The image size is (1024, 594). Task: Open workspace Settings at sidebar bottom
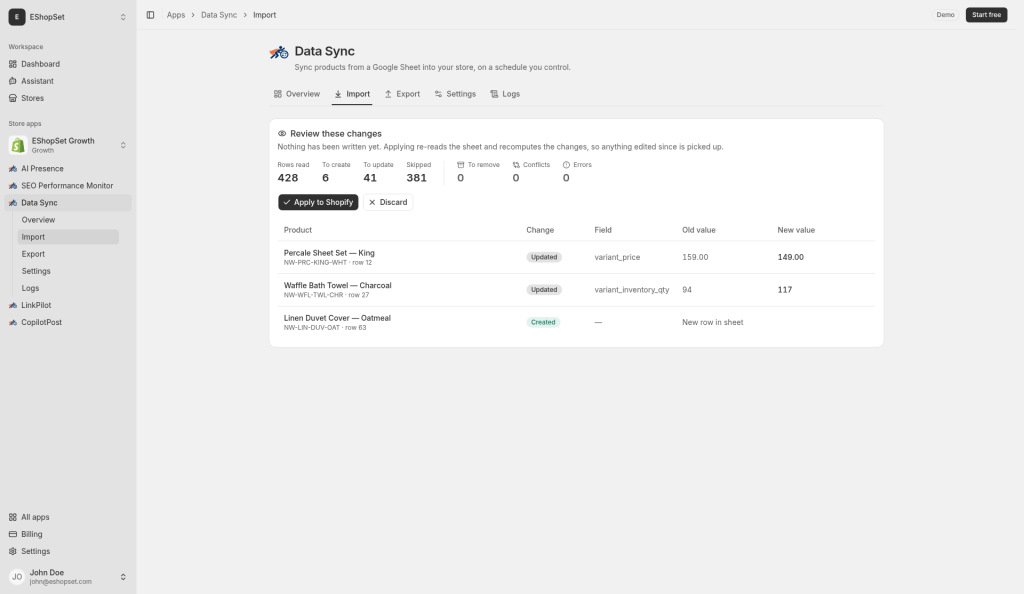point(68,551)
